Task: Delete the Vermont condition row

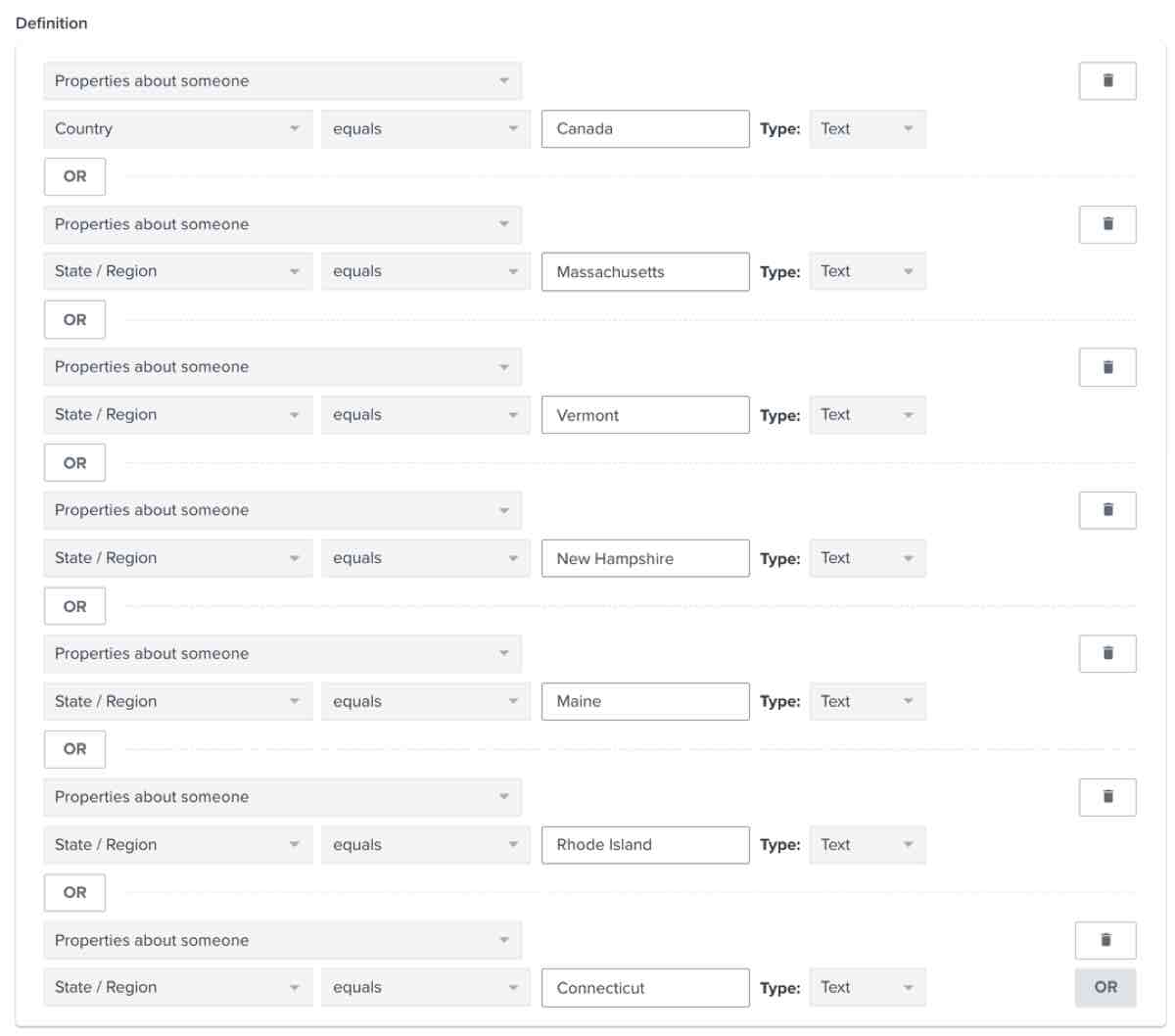Action: tap(1107, 367)
